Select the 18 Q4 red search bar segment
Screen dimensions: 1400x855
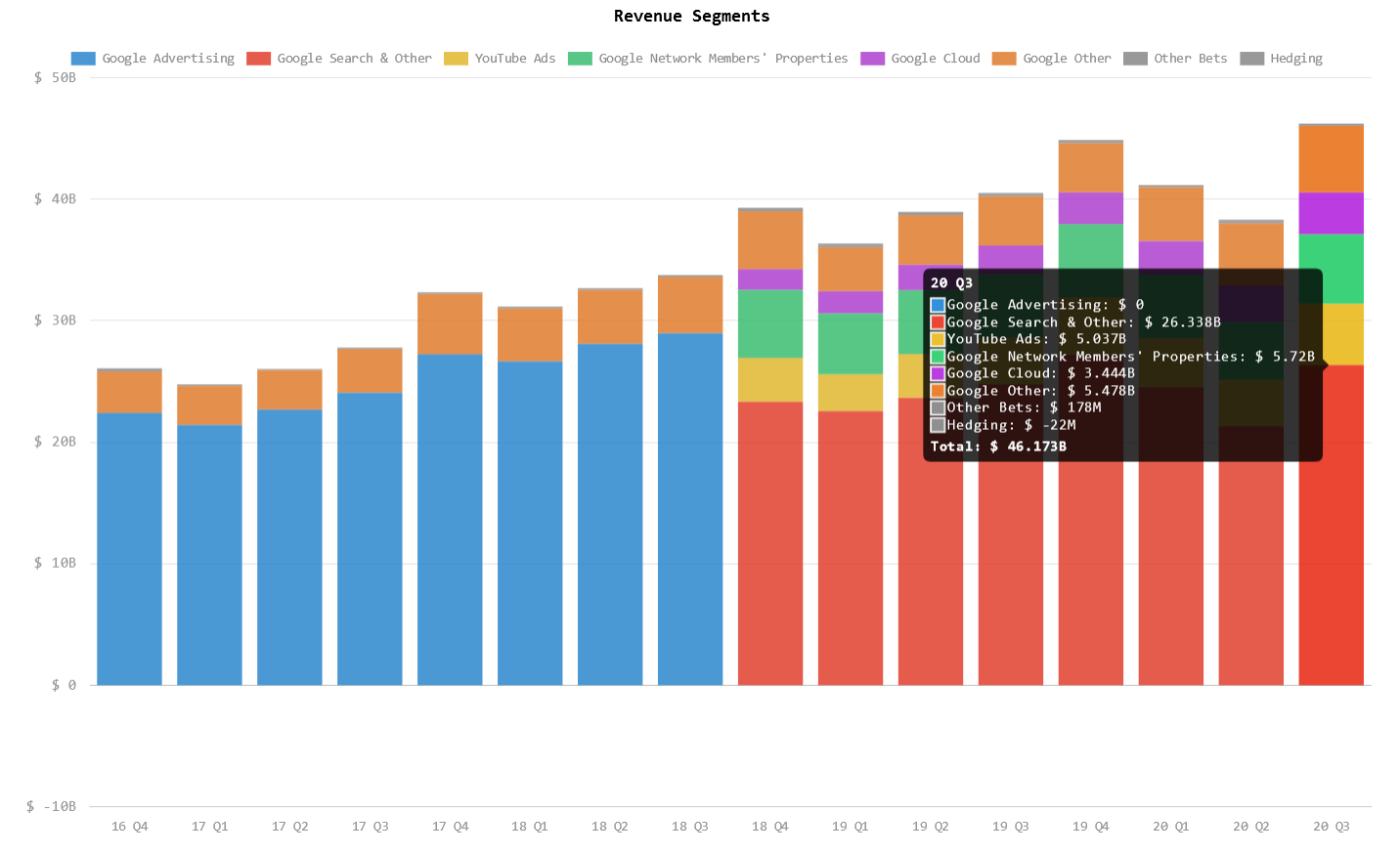[x=770, y=543]
